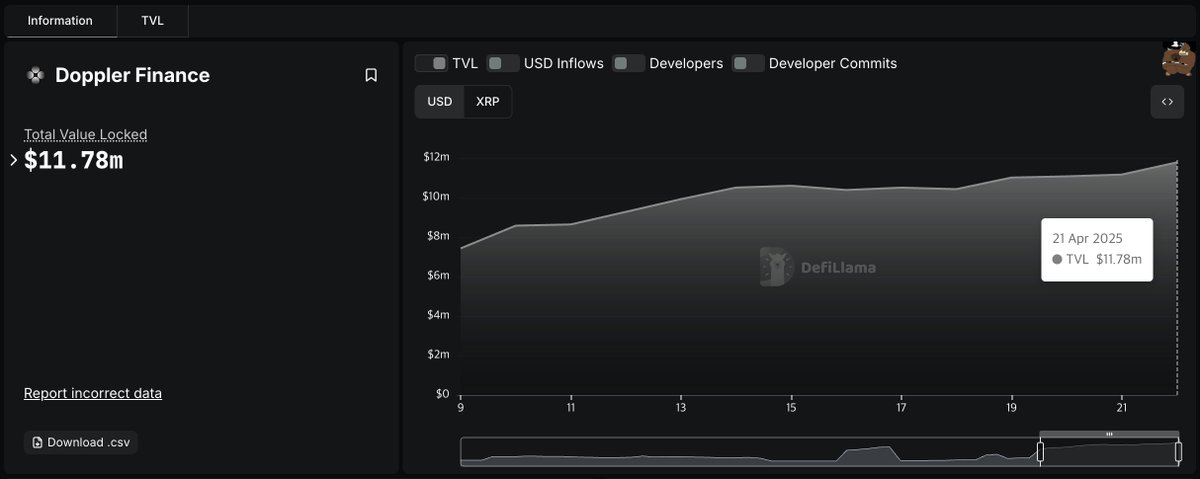Click the $8m y-axis label
The image size is (1200, 479).
coord(439,236)
